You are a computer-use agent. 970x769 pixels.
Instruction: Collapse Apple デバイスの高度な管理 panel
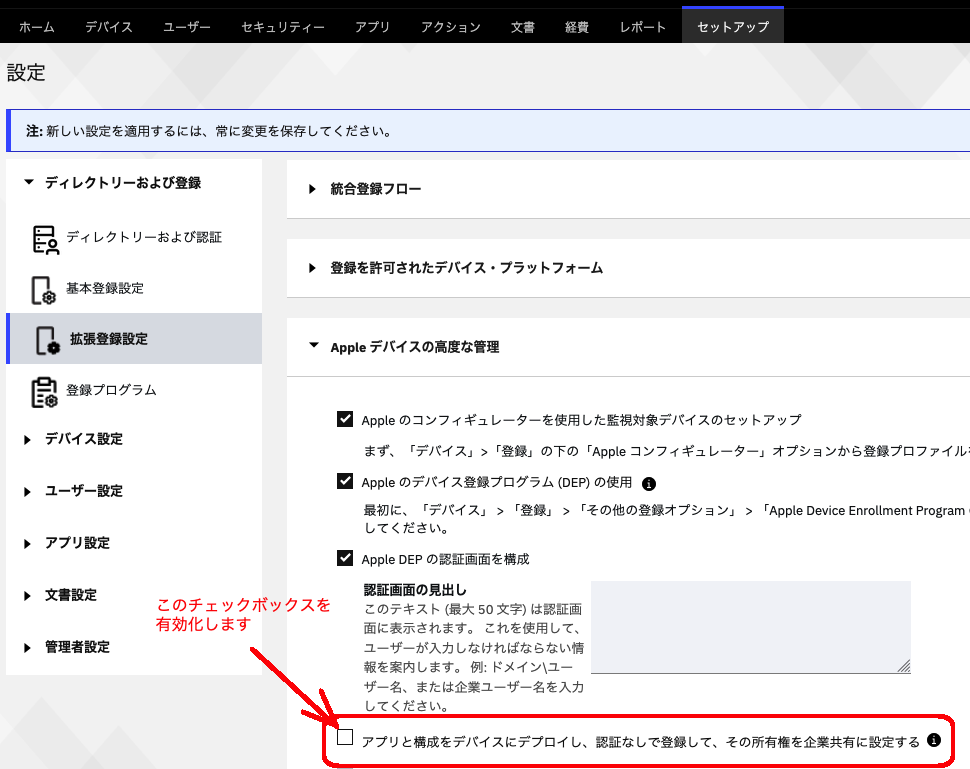(314, 345)
